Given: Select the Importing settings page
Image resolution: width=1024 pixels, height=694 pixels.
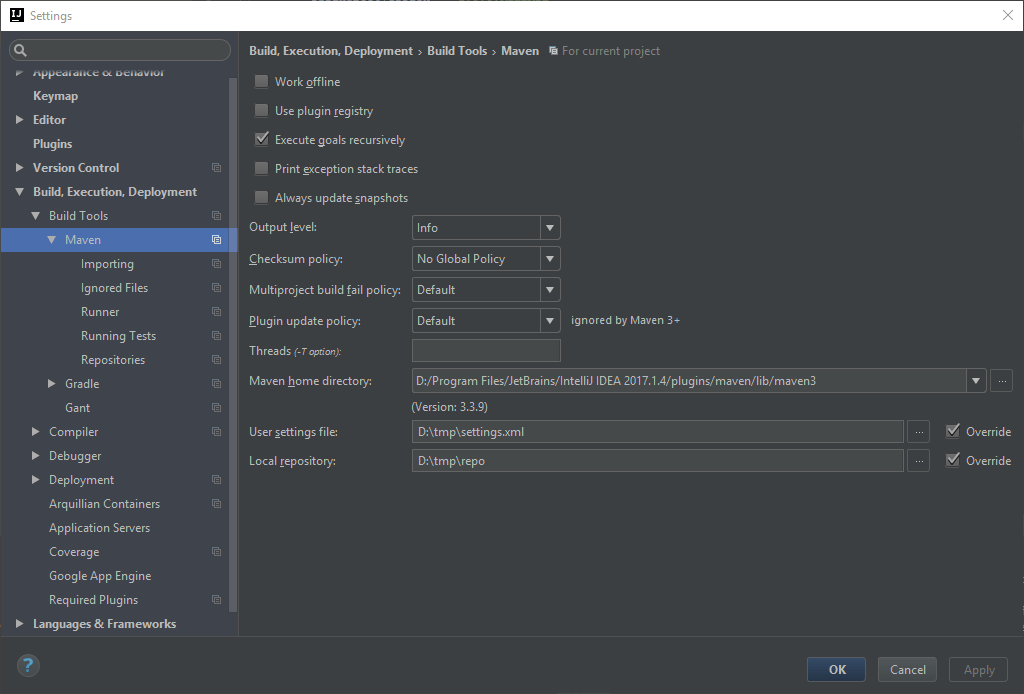Looking at the screenshot, I should point(107,263).
